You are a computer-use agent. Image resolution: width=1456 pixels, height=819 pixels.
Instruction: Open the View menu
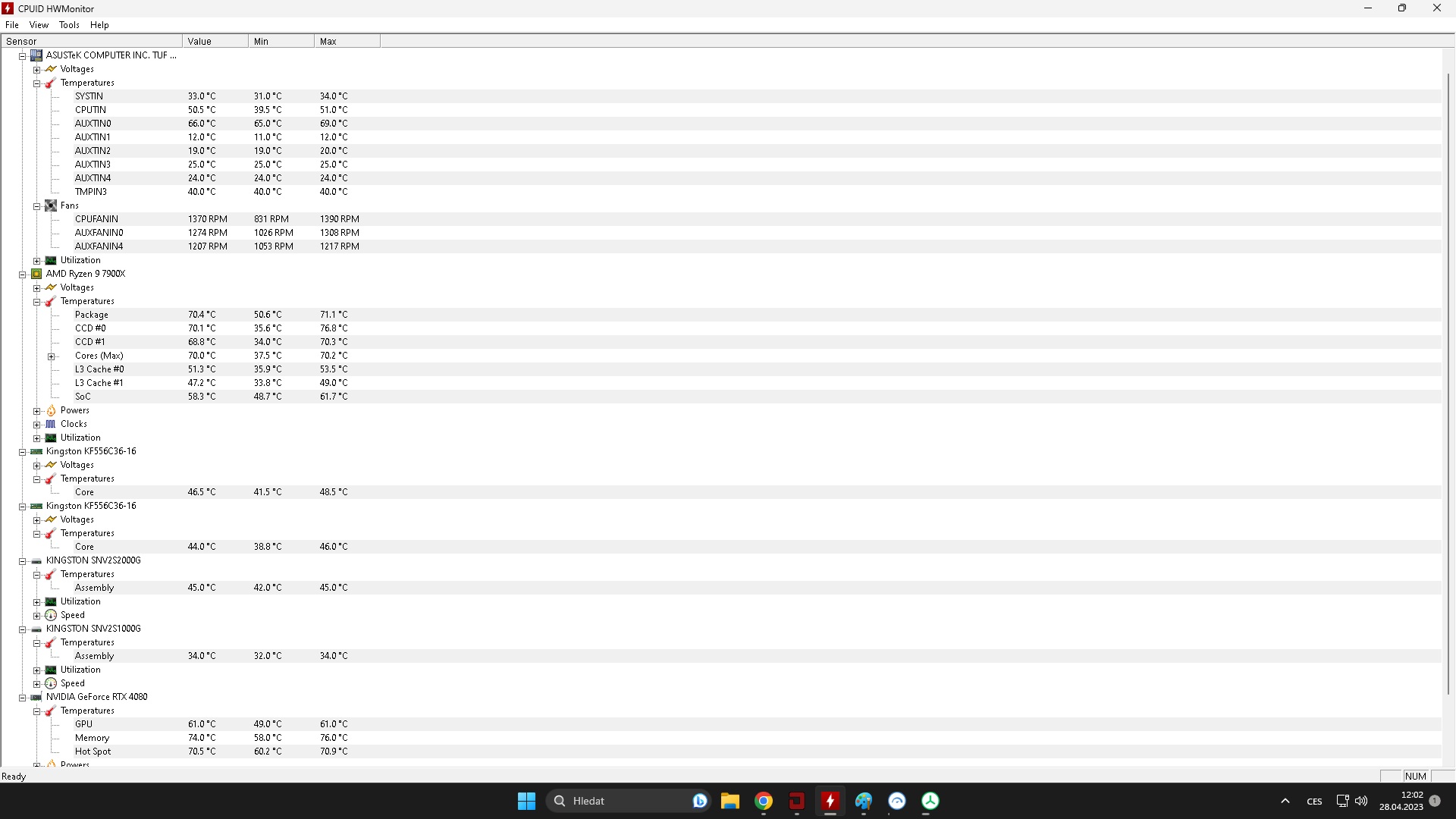pyautogui.click(x=39, y=25)
